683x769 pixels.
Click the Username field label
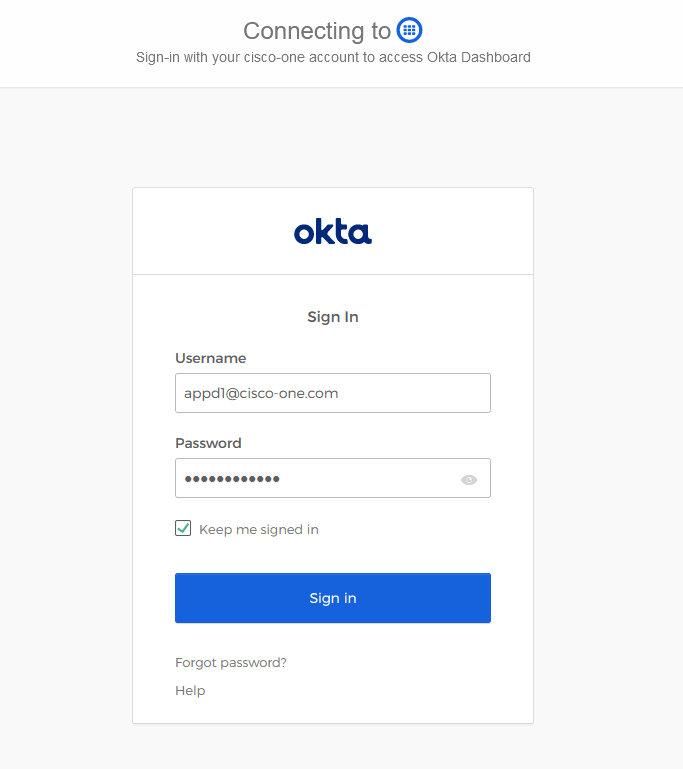pos(210,358)
